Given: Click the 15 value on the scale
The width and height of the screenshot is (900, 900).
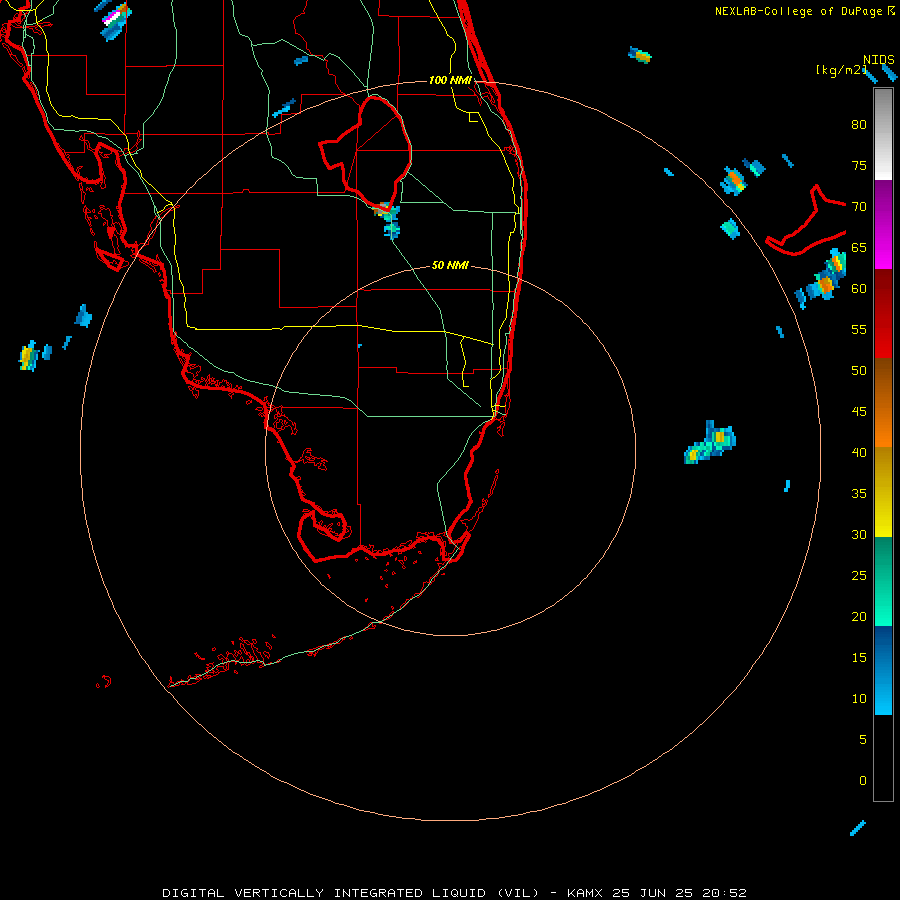Looking at the screenshot, I should coord(859,658).
